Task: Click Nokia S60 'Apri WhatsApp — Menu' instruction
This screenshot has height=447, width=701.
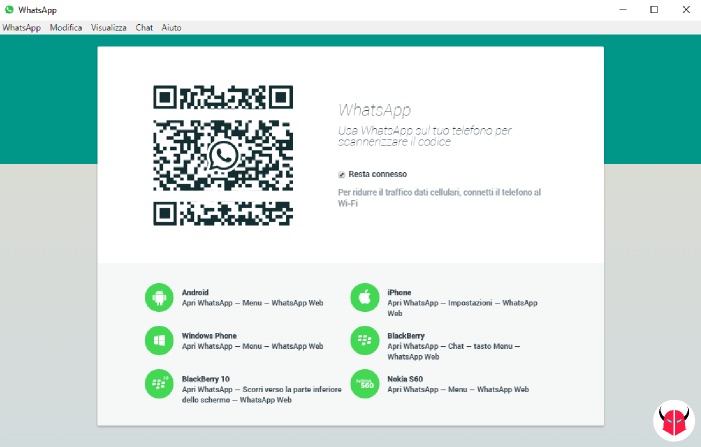Action: point(458,390)
